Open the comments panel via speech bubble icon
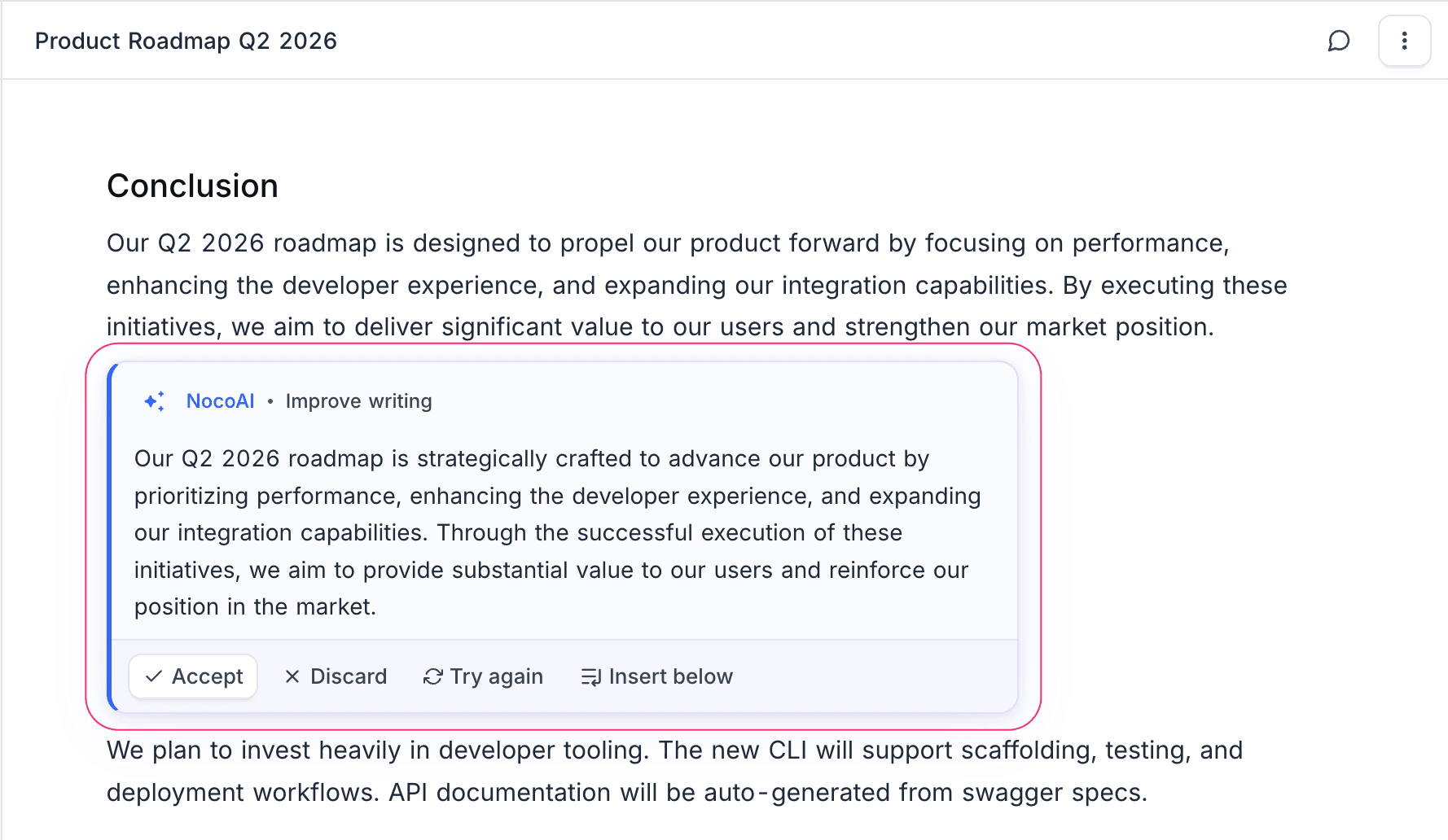The width and height of the screenshot is (1448, 840). pos(1338,41)
